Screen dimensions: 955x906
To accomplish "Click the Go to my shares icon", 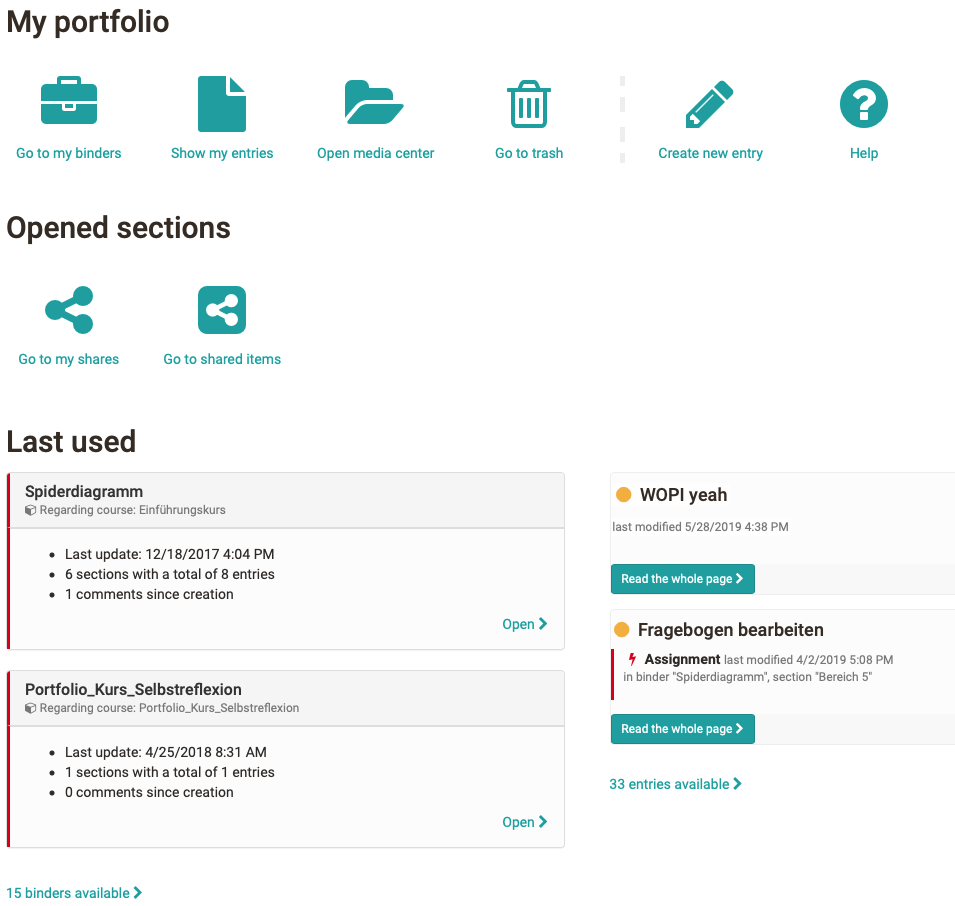I will [x=68, y=310].
